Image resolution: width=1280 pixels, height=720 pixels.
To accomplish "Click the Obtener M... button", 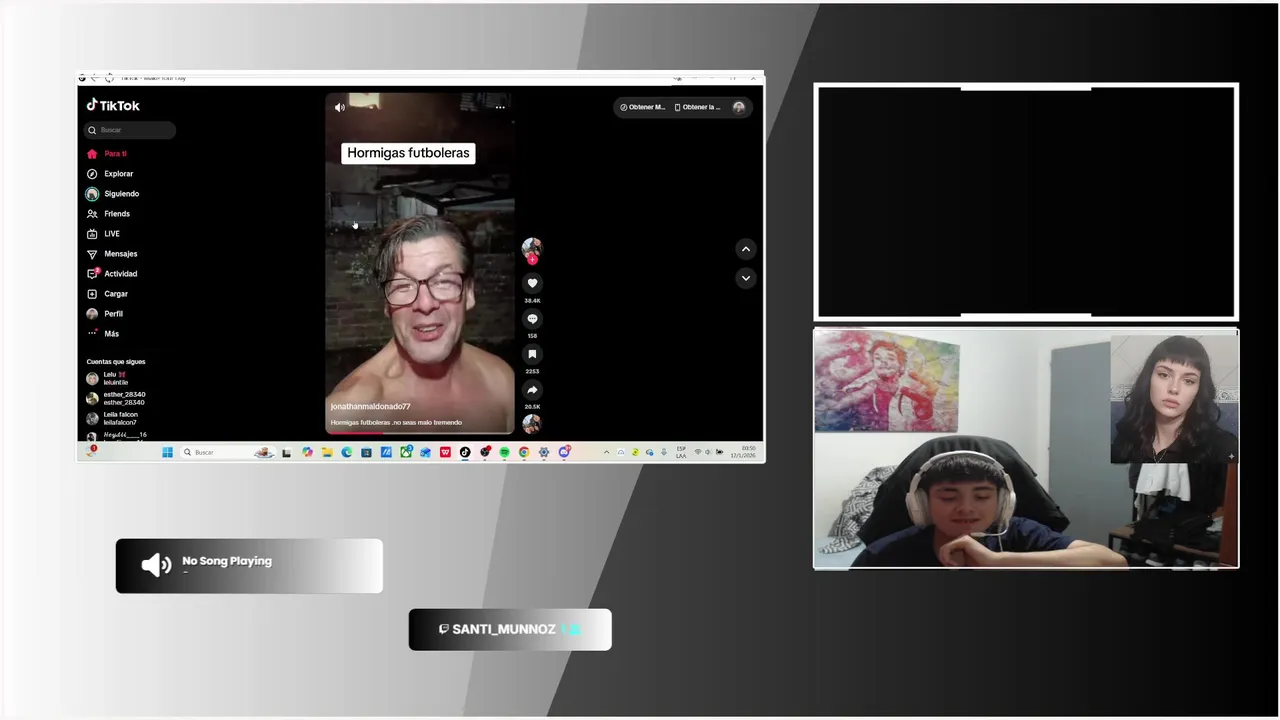I will [x=642, y=107].
